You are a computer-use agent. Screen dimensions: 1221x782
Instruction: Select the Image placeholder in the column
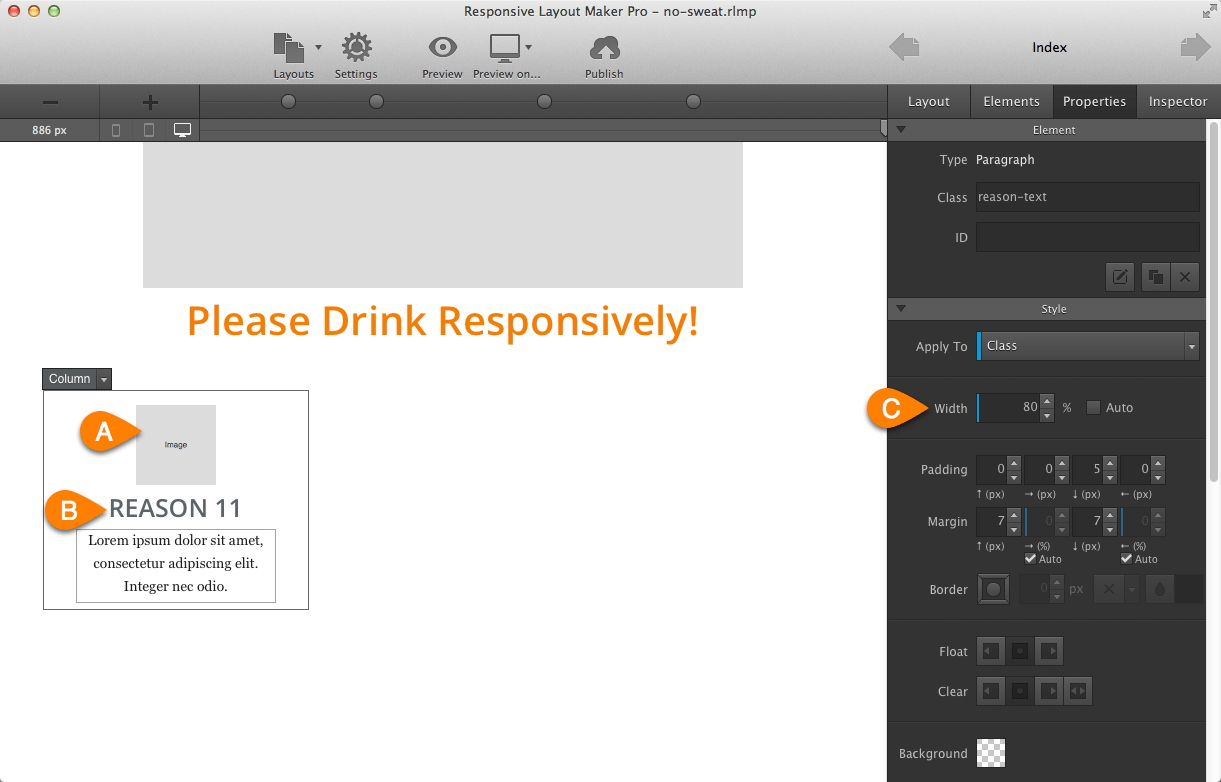(176, 445)
